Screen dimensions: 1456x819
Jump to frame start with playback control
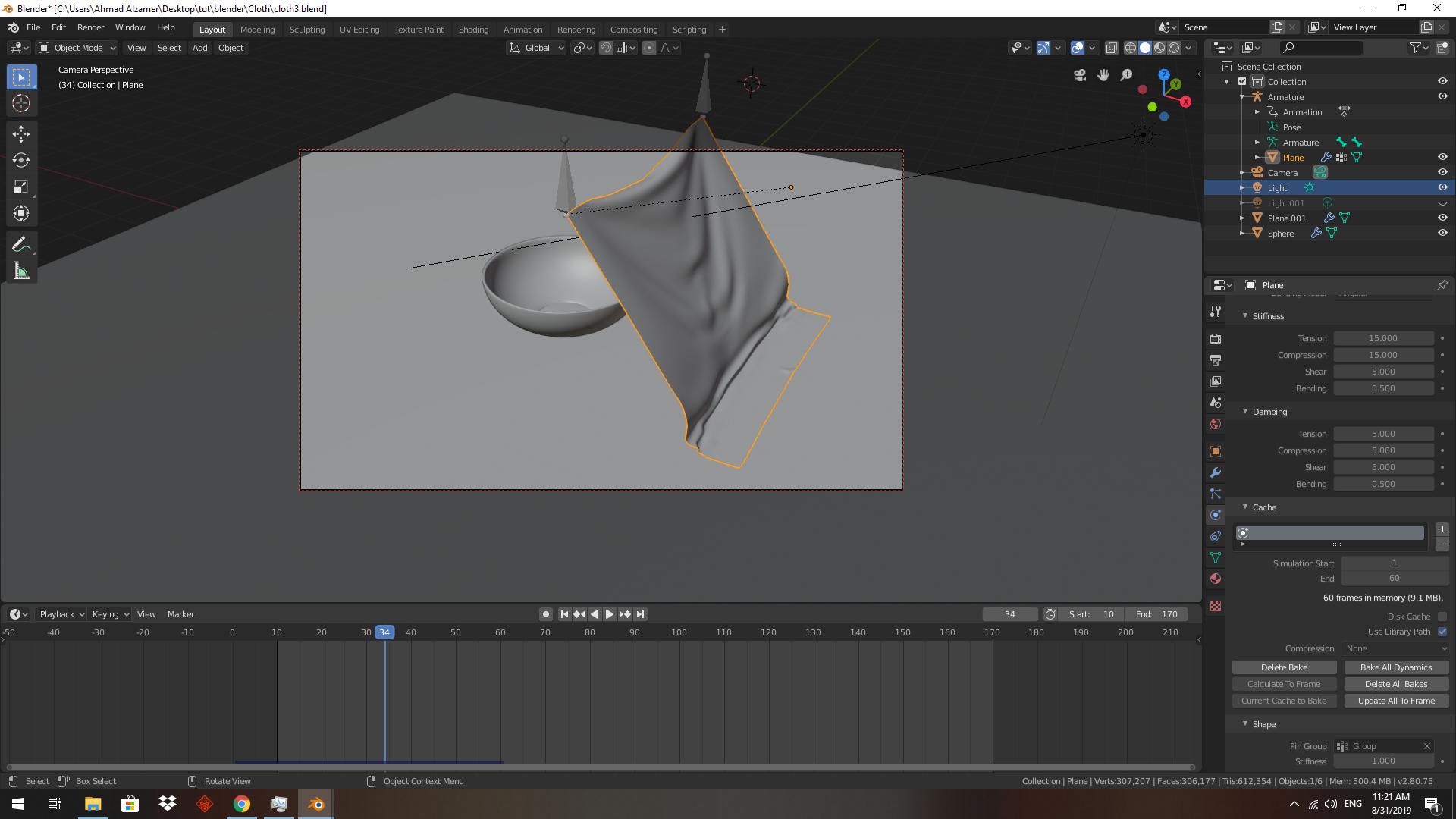click(x=564, y=614)
